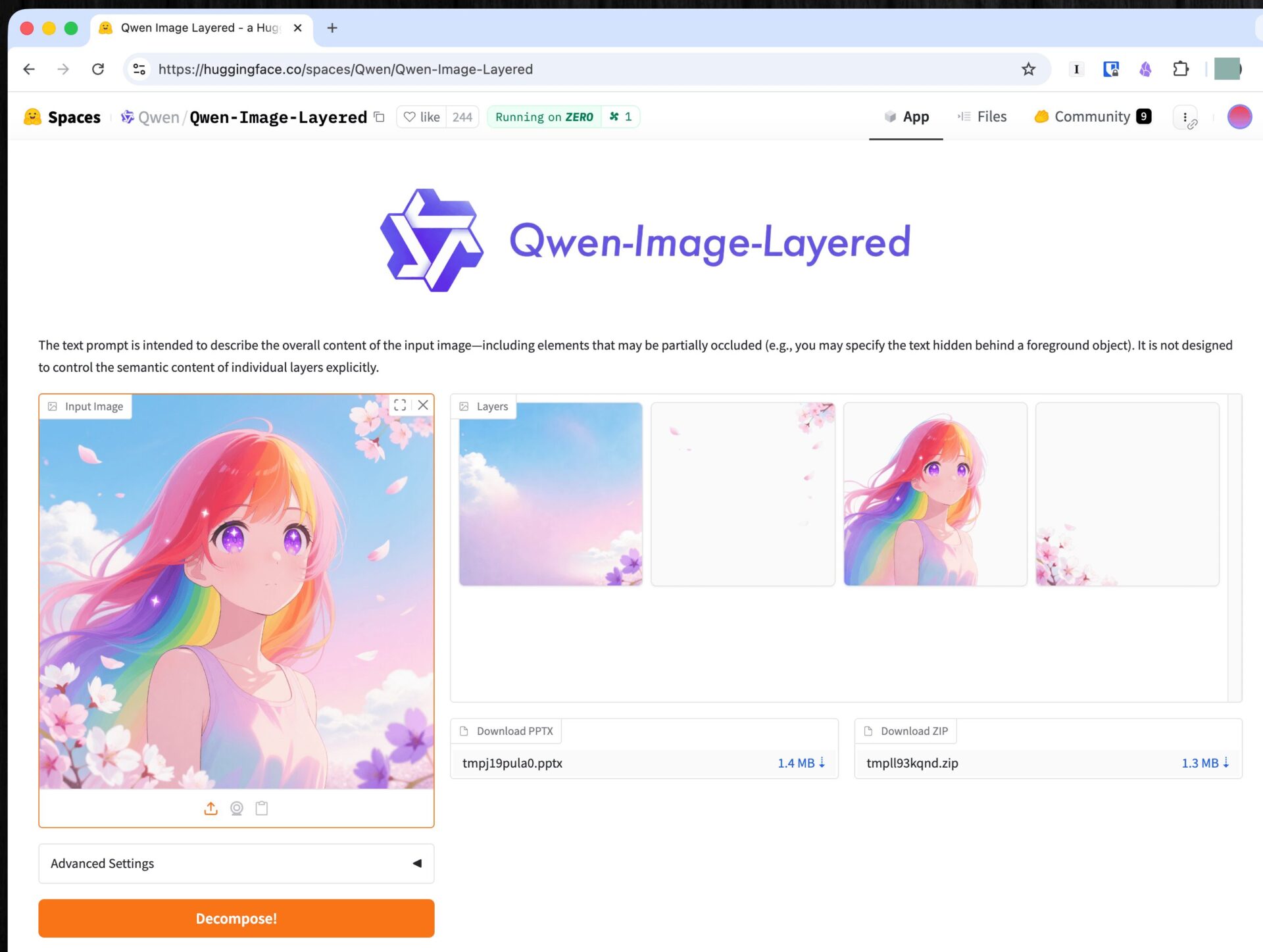Like the Qwen-Image-Layered space
This screenshot has height=952, width=1263.
point(422,117)
